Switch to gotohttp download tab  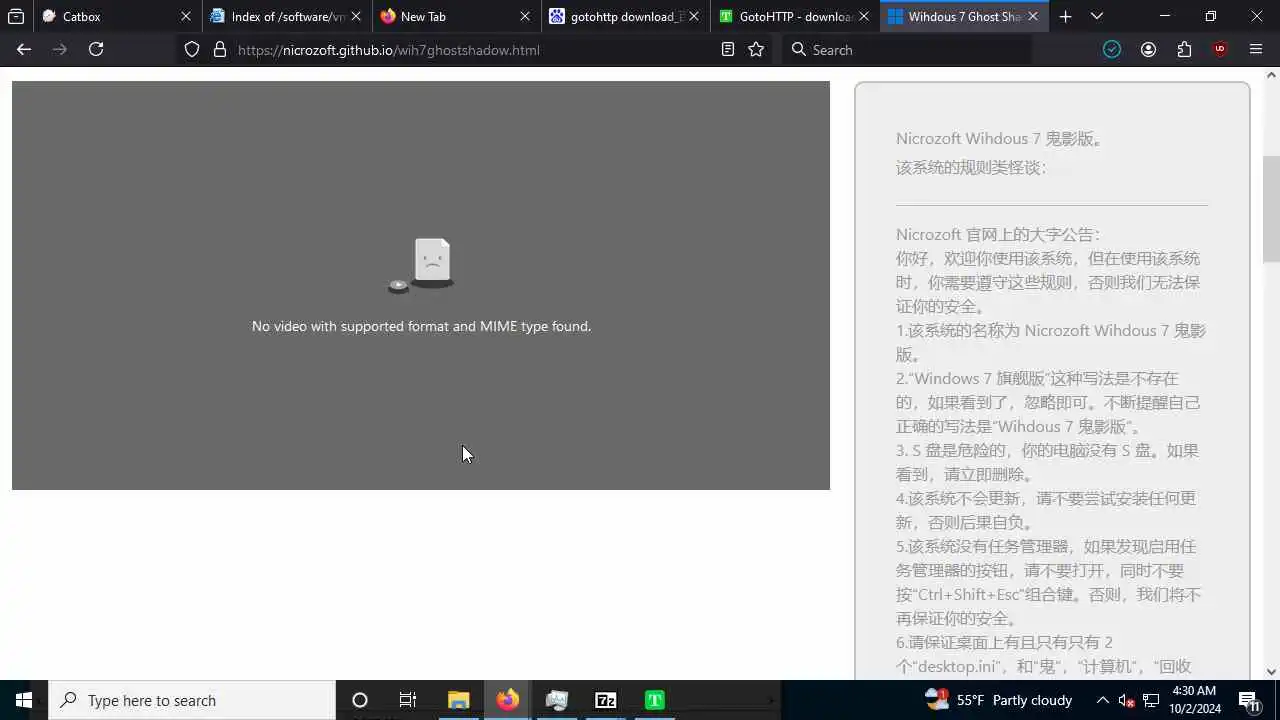626,16
